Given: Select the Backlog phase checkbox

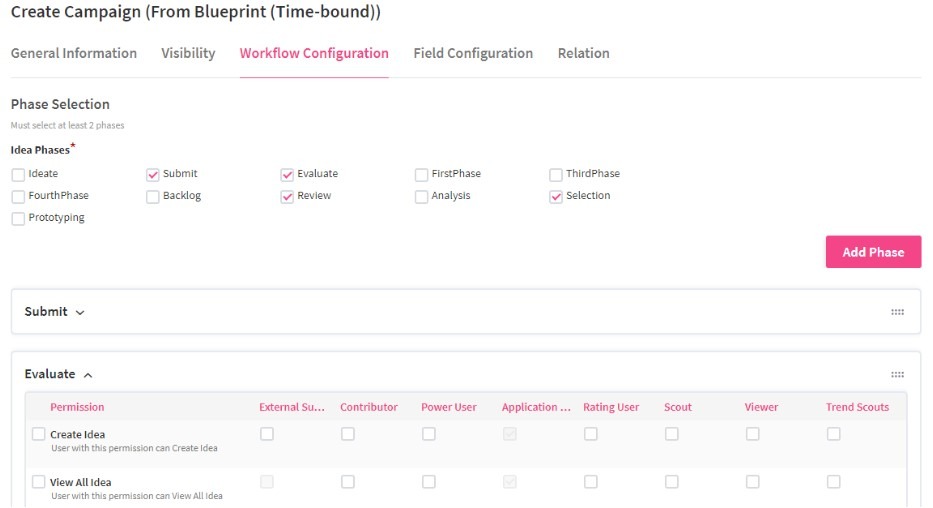Looking at the screenshot, I should (153, 197).
